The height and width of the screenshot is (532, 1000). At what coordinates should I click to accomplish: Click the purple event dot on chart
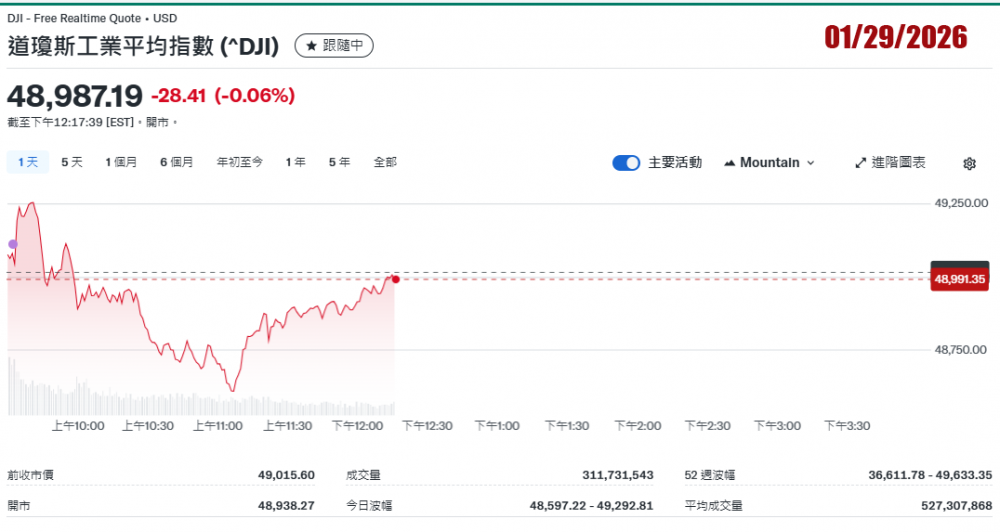13,244
